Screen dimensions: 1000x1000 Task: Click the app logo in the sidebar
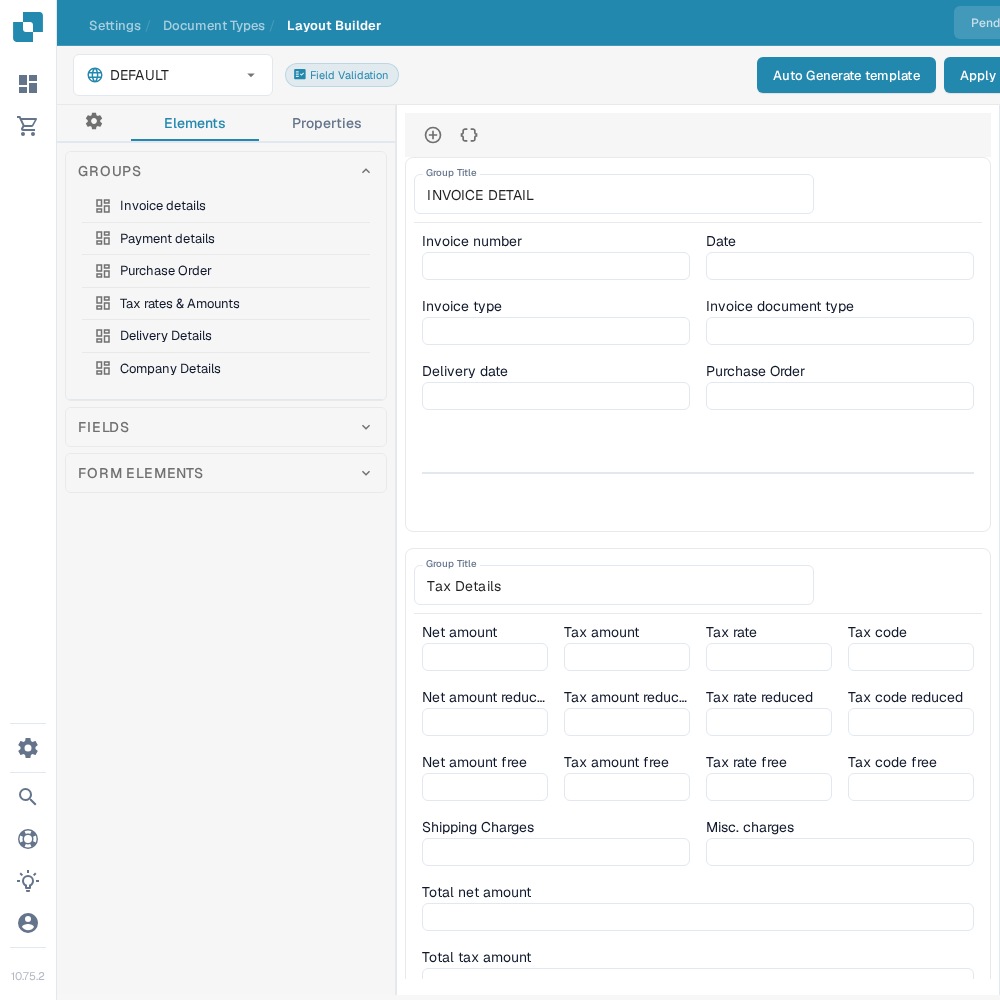[x=28, y=27]
